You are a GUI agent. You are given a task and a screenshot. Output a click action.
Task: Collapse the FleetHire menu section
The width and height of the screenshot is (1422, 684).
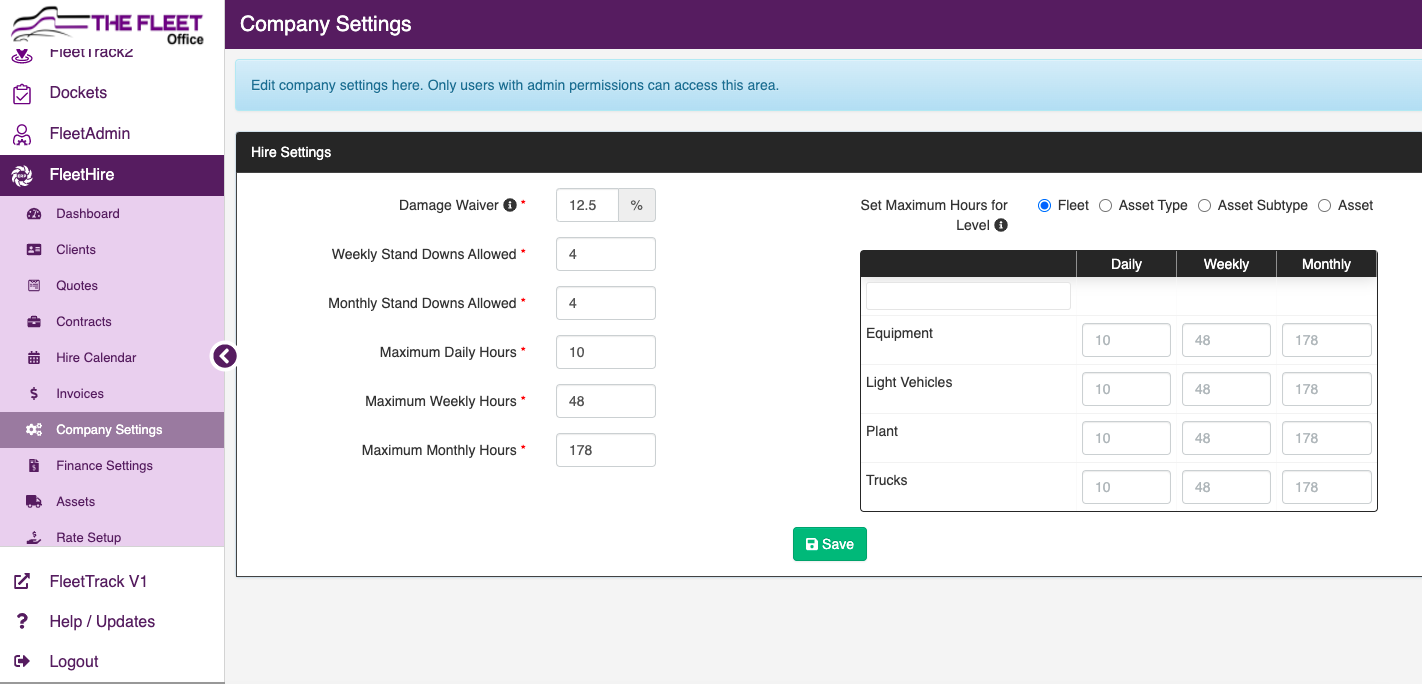[112, 175]
